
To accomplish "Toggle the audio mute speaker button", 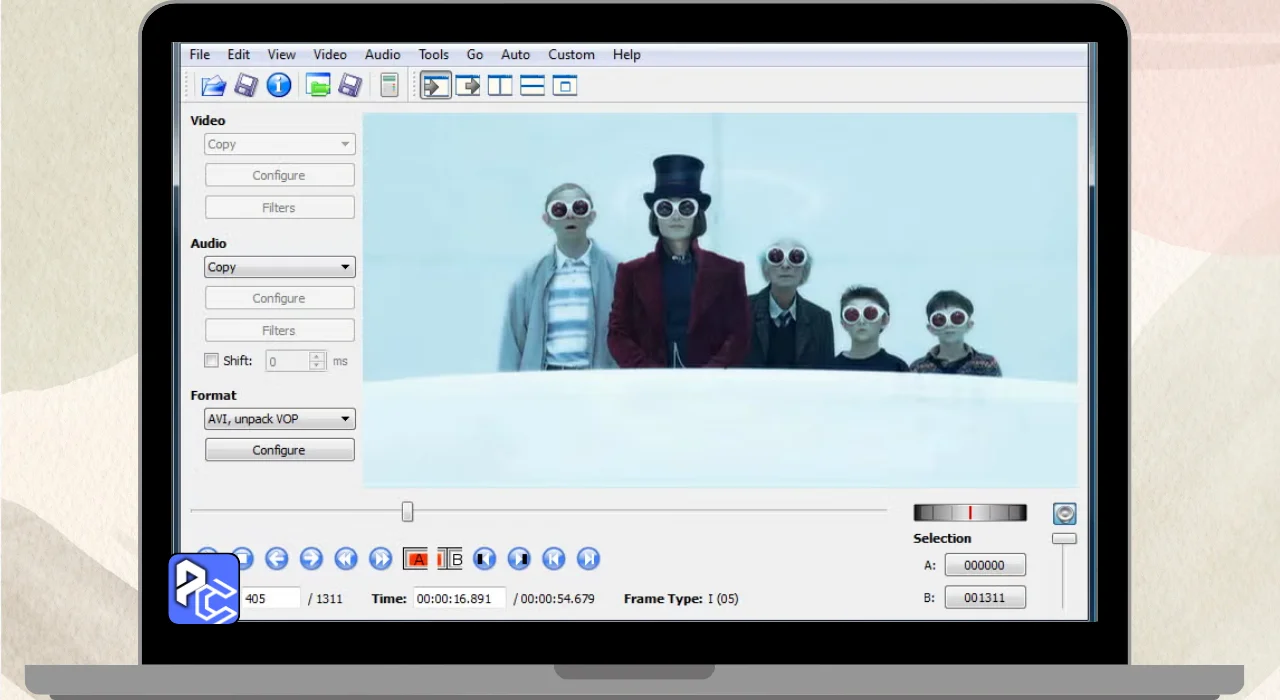I will click(1064, 514).
